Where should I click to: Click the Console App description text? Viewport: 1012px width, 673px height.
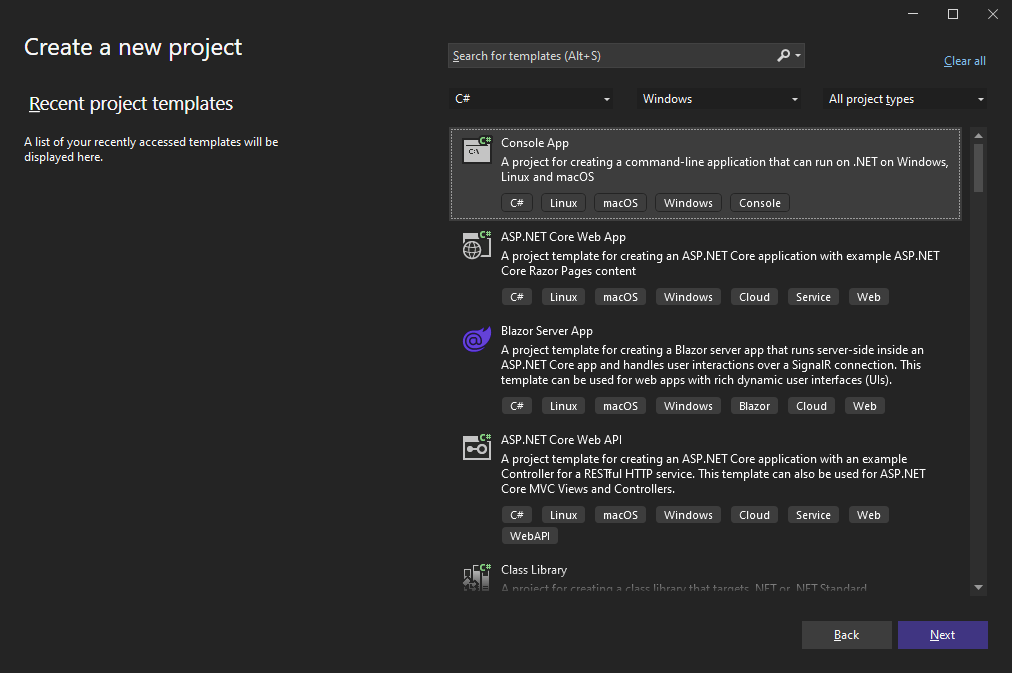(x=724, y=169)
